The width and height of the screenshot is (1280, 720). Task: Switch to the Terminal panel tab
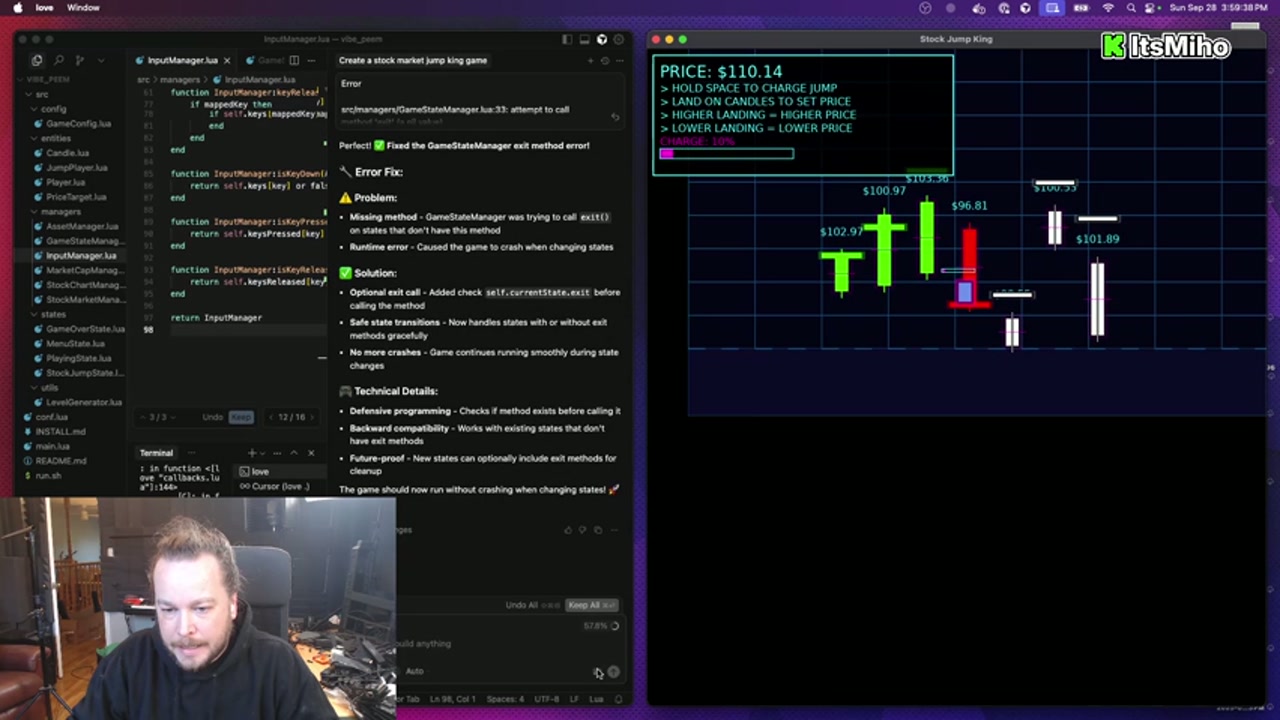coord(156,453)
